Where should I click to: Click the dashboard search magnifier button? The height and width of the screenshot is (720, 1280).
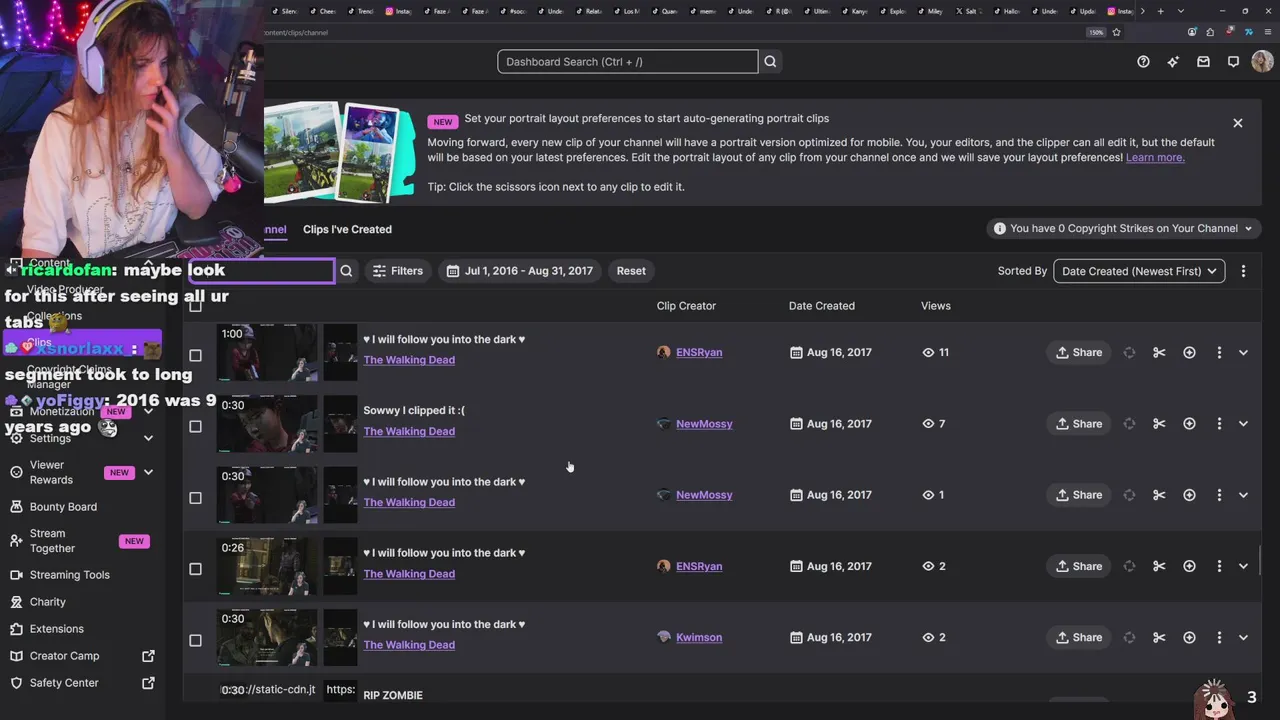coord(770,62)
